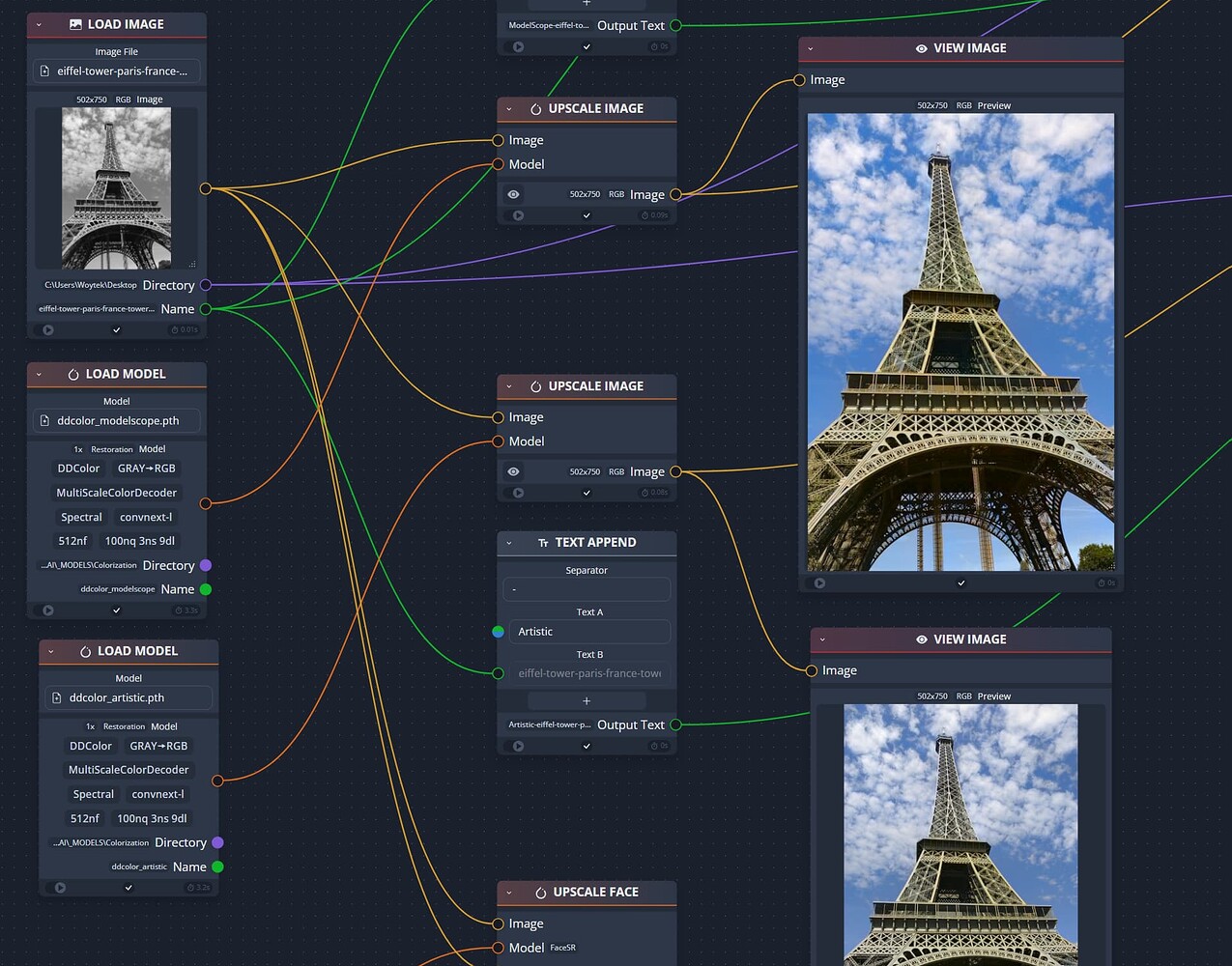Click the purple Directory handle on Load Image

[x=205, y=285]
